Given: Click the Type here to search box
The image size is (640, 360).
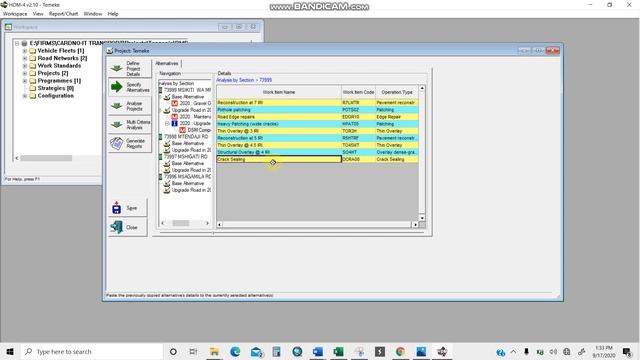Looking at the screenshot, I should click(92, 351).
